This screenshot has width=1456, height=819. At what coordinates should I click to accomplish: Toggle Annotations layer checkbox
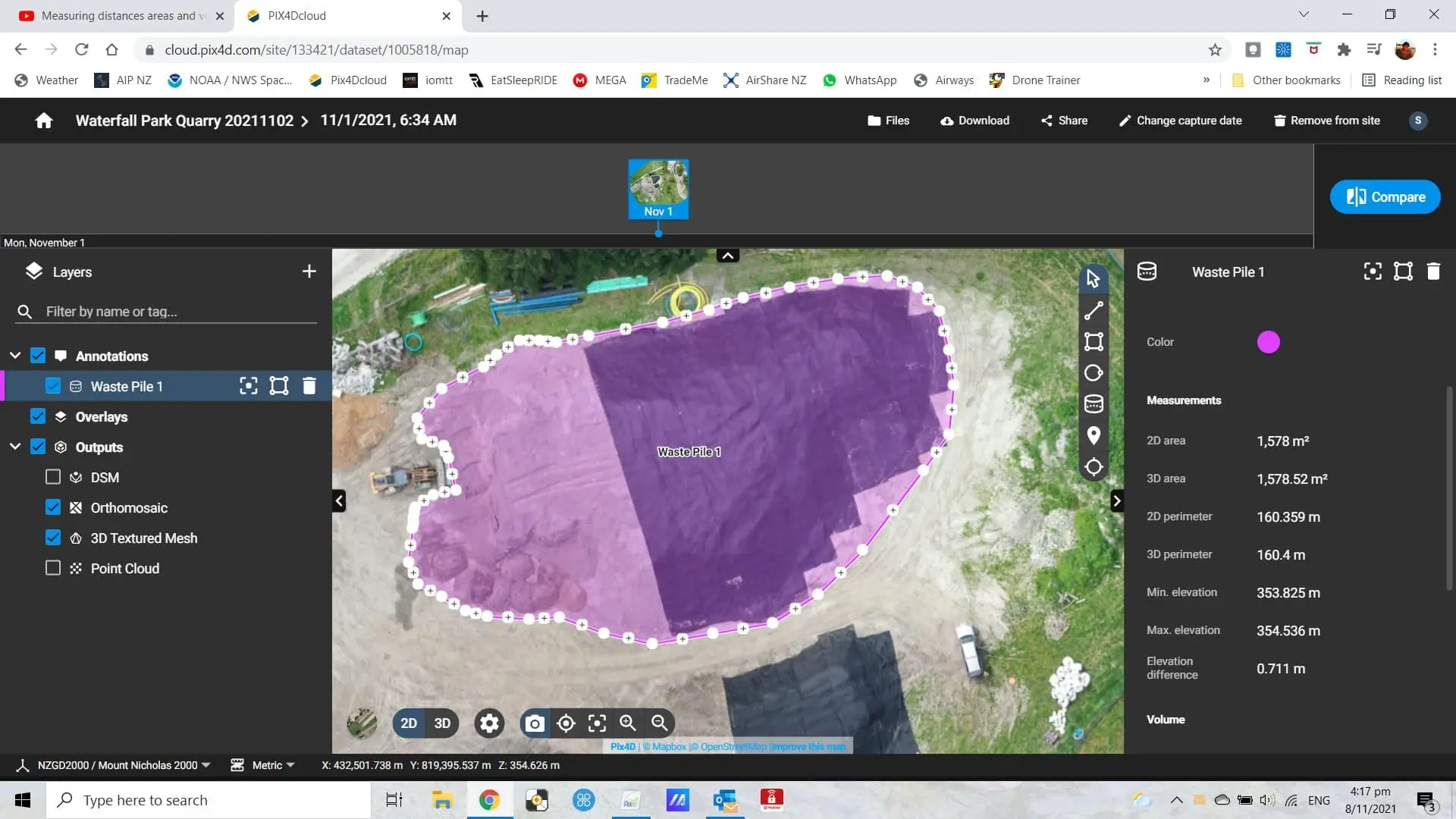38,356
